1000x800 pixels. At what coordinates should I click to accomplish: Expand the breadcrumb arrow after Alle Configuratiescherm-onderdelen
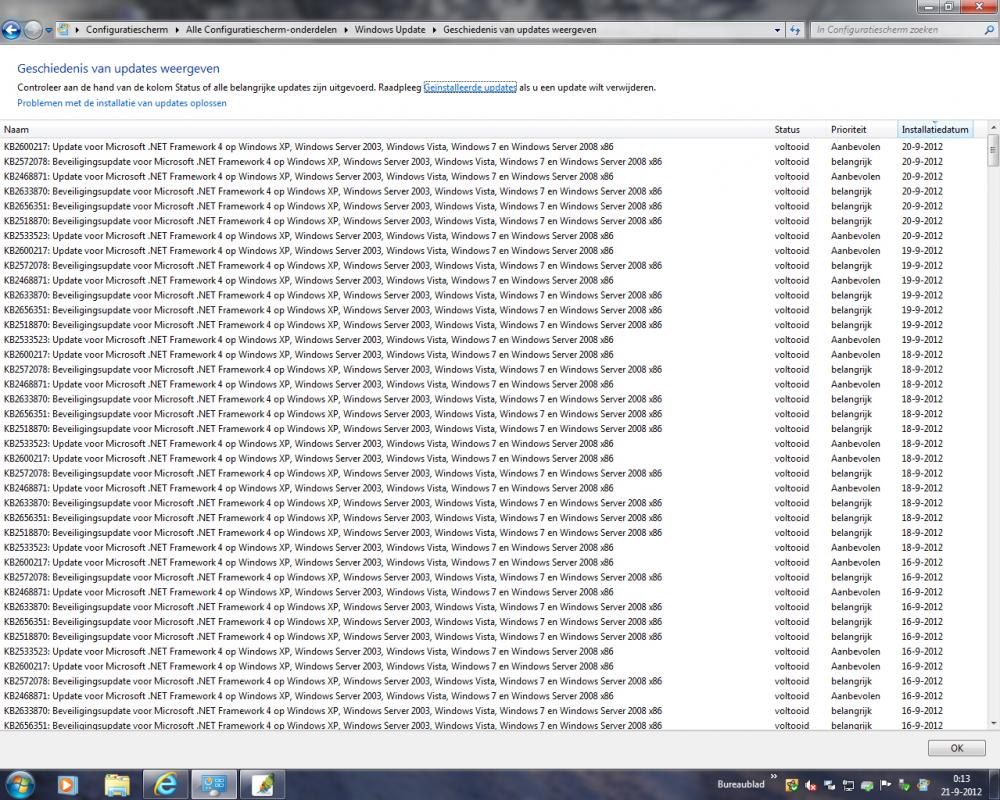(346, 30)
